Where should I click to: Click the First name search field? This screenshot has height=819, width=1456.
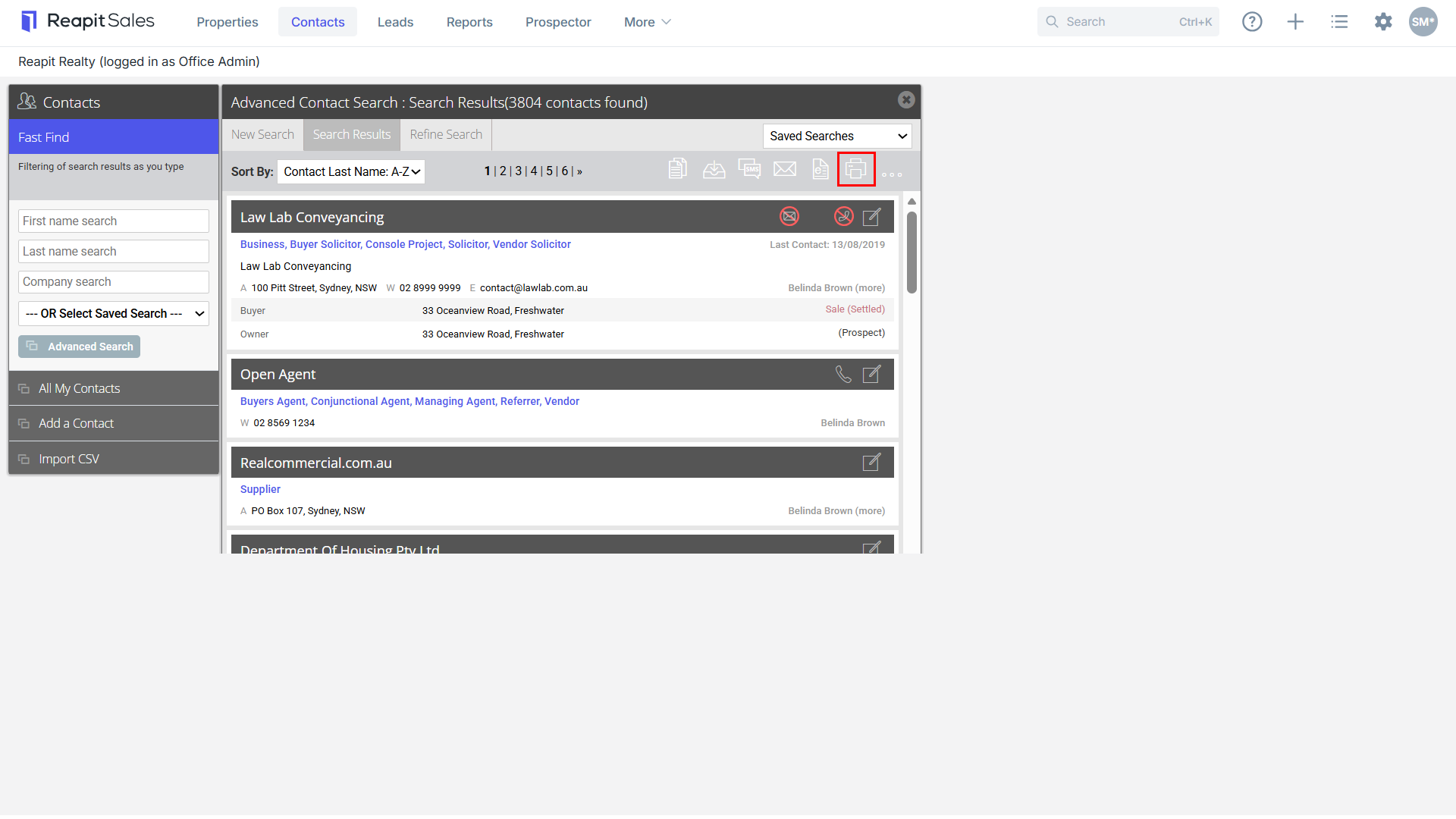click(114, 221)
